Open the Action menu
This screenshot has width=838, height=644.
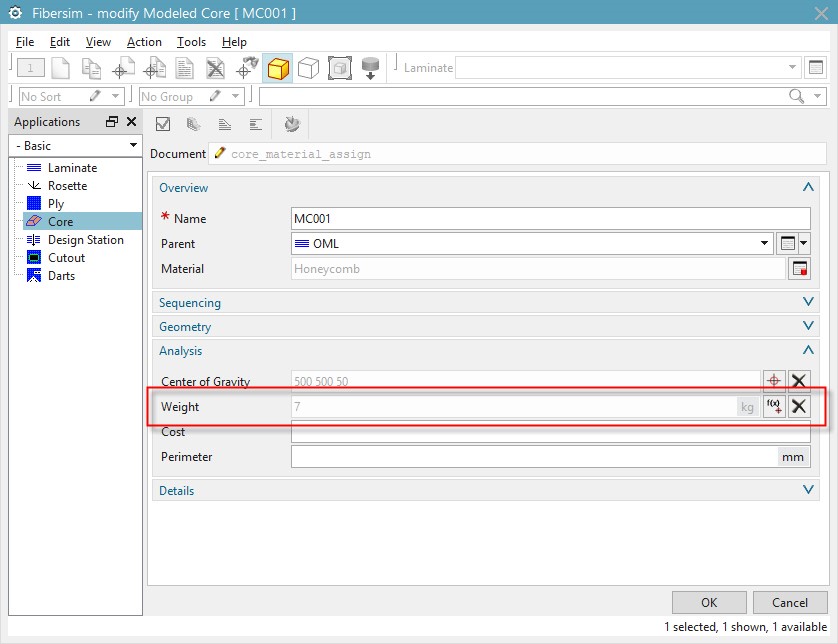[144, 42]
